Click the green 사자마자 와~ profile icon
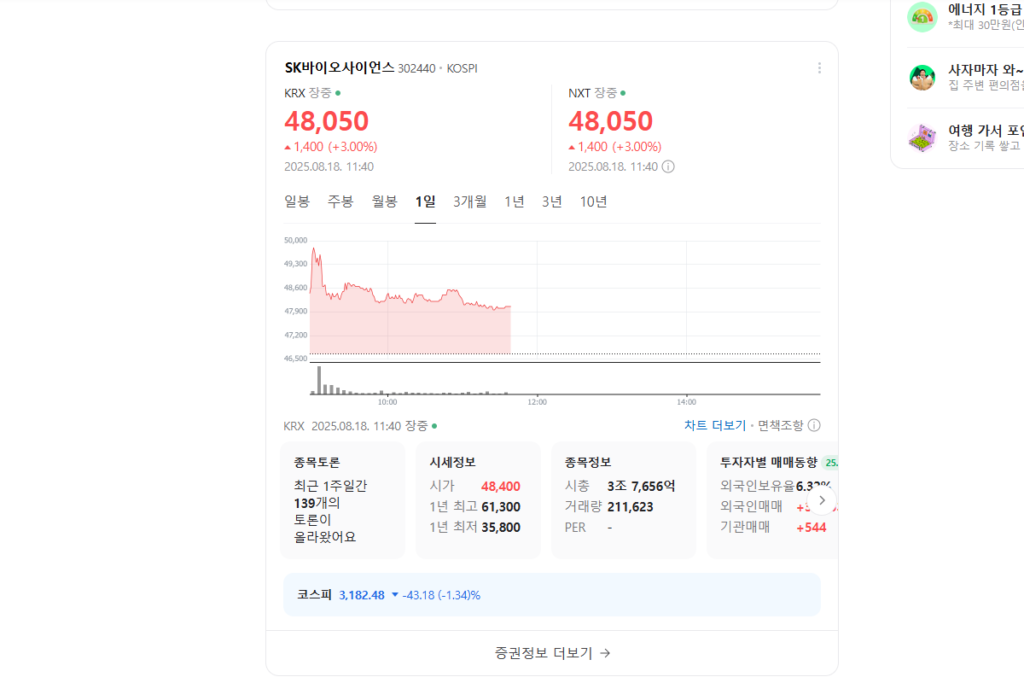 point(921,77)
